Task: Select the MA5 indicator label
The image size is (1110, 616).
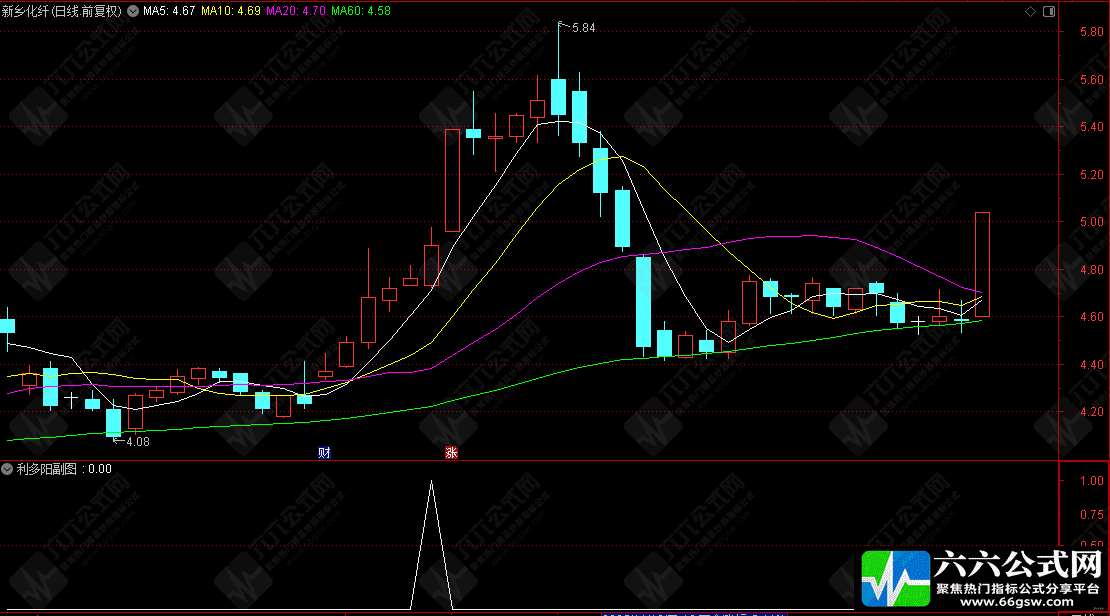Action: [x=169, y=11]
